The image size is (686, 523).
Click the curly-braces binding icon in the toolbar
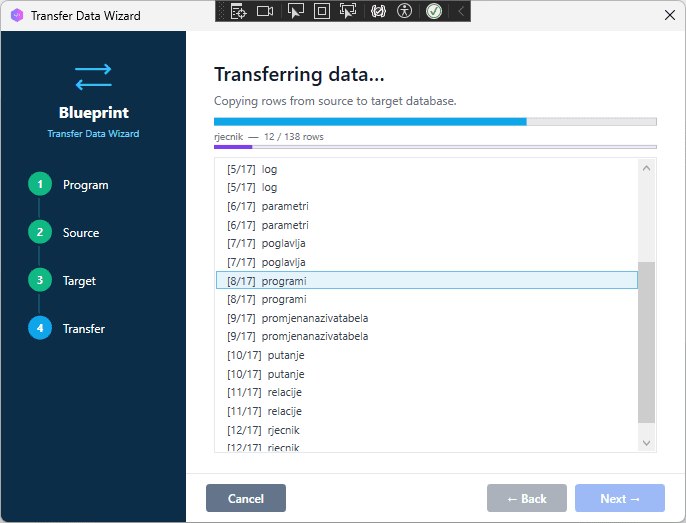click(x=378, y=11)
